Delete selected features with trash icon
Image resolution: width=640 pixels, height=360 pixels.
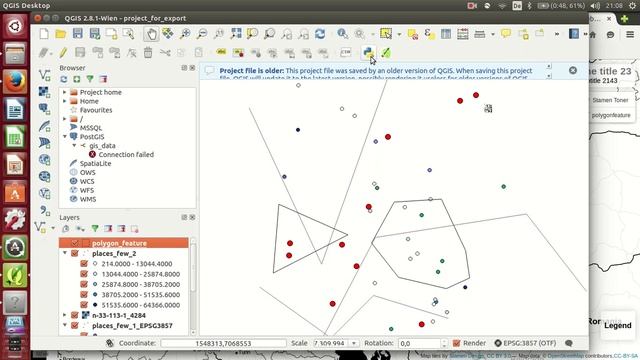148,52
